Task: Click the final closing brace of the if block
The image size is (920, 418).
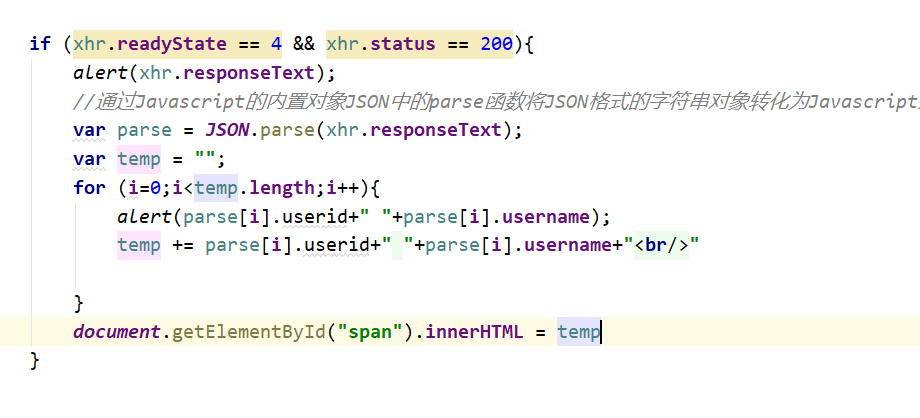Action: pos(35,360)
